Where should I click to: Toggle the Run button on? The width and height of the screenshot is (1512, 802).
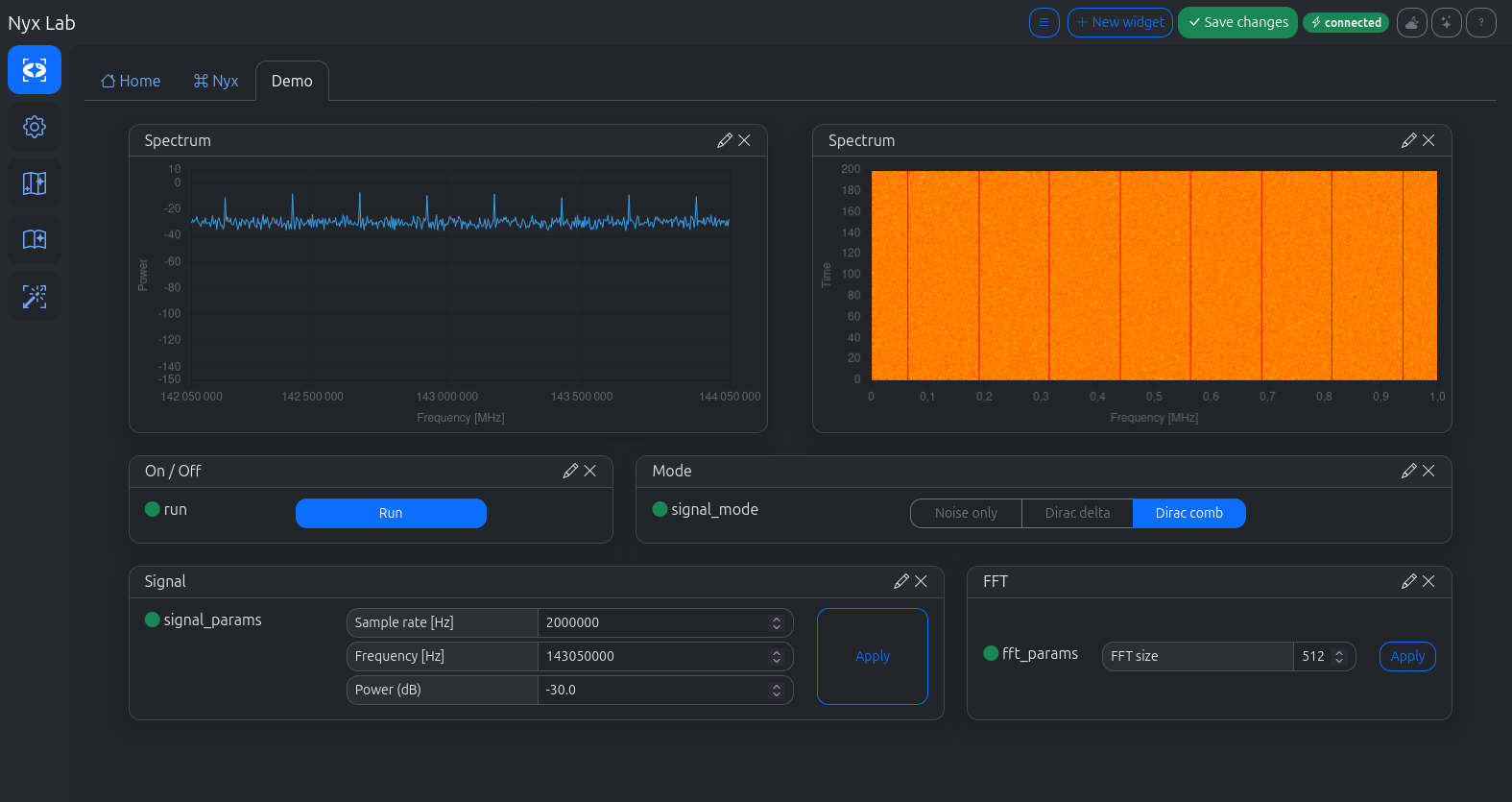[391, 513]
